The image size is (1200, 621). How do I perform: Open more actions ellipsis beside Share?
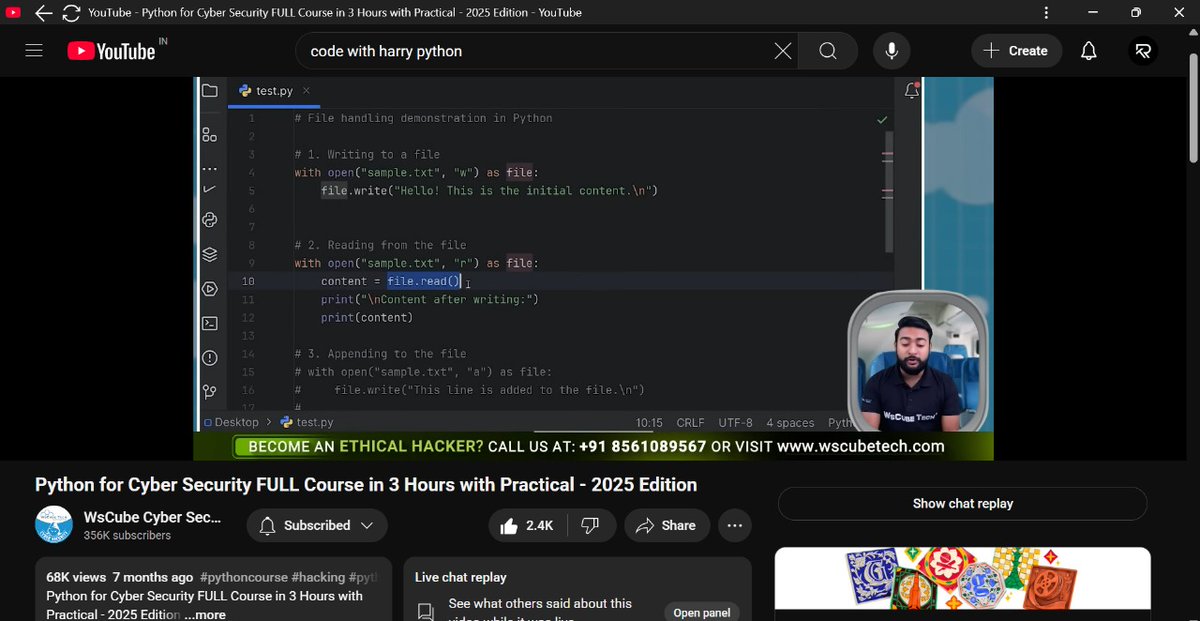(735, 525)
